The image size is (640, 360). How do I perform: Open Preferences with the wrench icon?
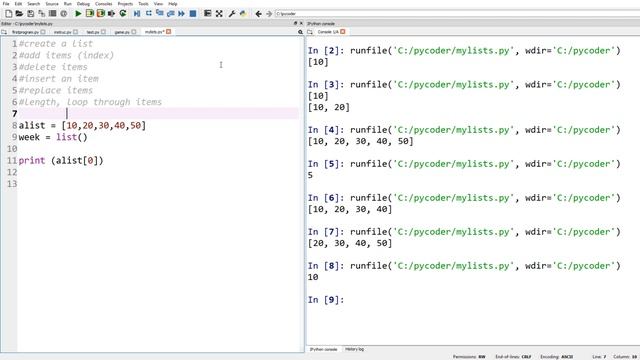(232, 13)
